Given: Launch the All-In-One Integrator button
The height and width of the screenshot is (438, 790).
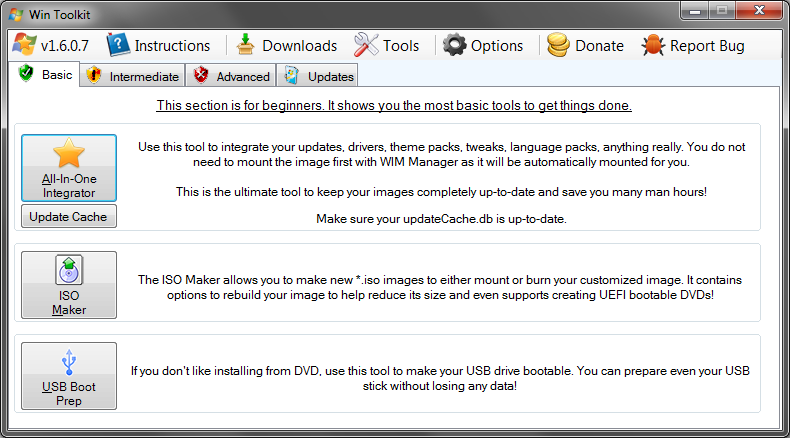Looking at the screenshot, I should click(x=69, y=168).
